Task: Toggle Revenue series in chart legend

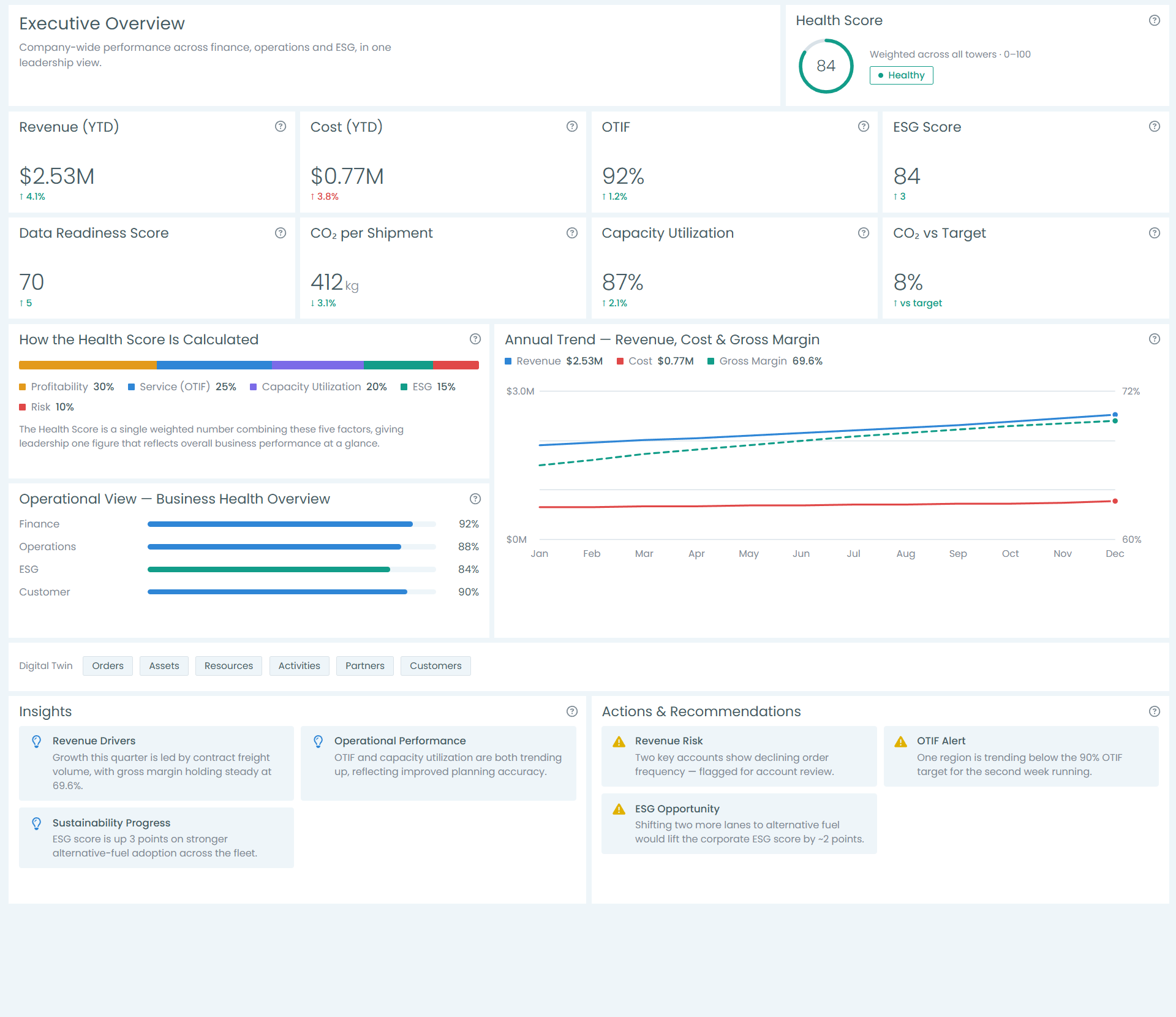Action: coord(554,361)
